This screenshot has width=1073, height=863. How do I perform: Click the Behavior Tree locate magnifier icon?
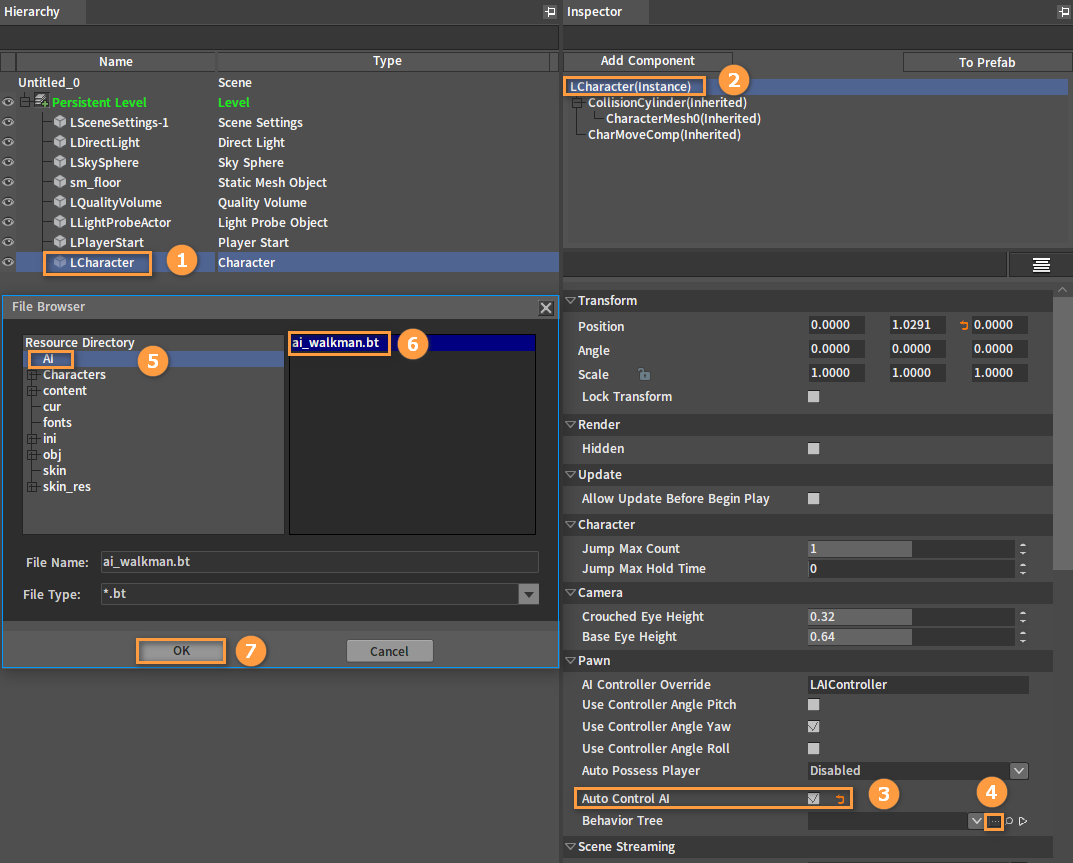click(1009, 821)
